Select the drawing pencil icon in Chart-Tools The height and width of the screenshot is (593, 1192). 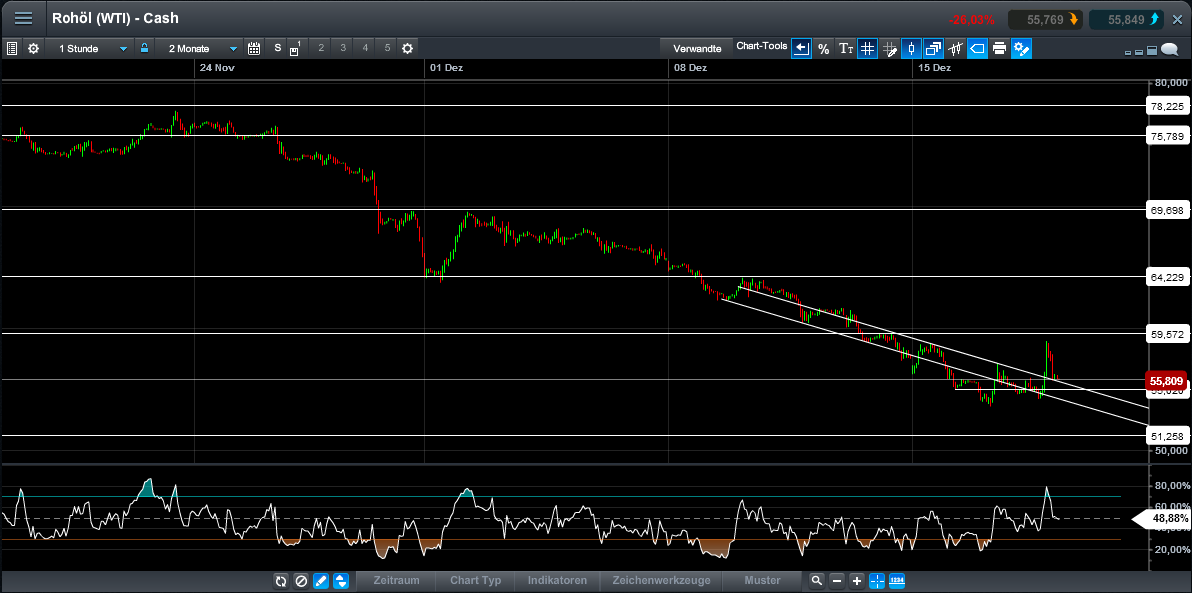pos(889,48)
